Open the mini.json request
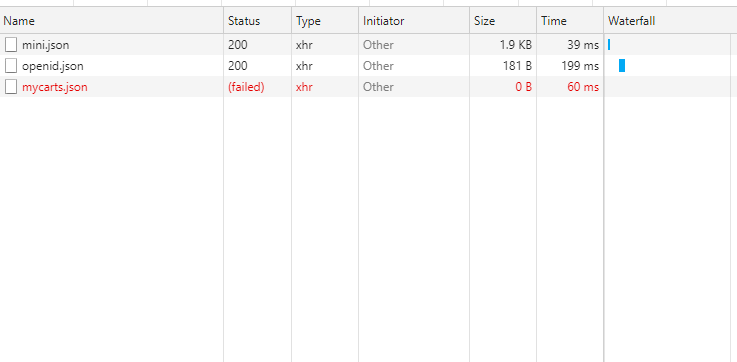Image resolution: width=737 pixels, height=362 pixels. coord(46,45)
